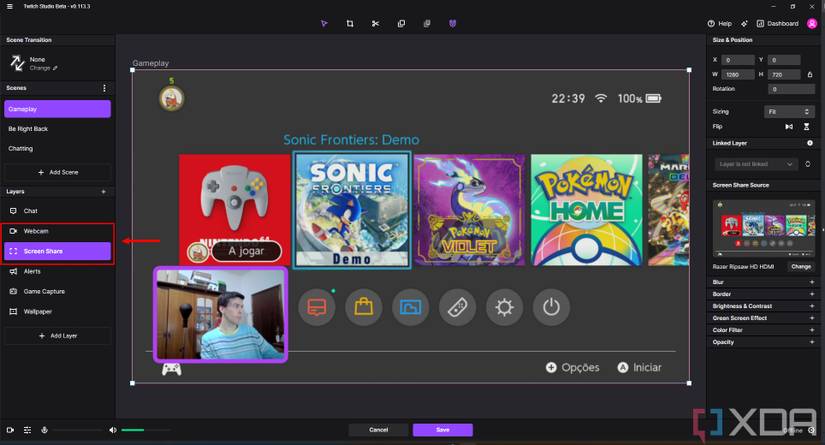Toggle the speaker volume icon

coord(113,430)
